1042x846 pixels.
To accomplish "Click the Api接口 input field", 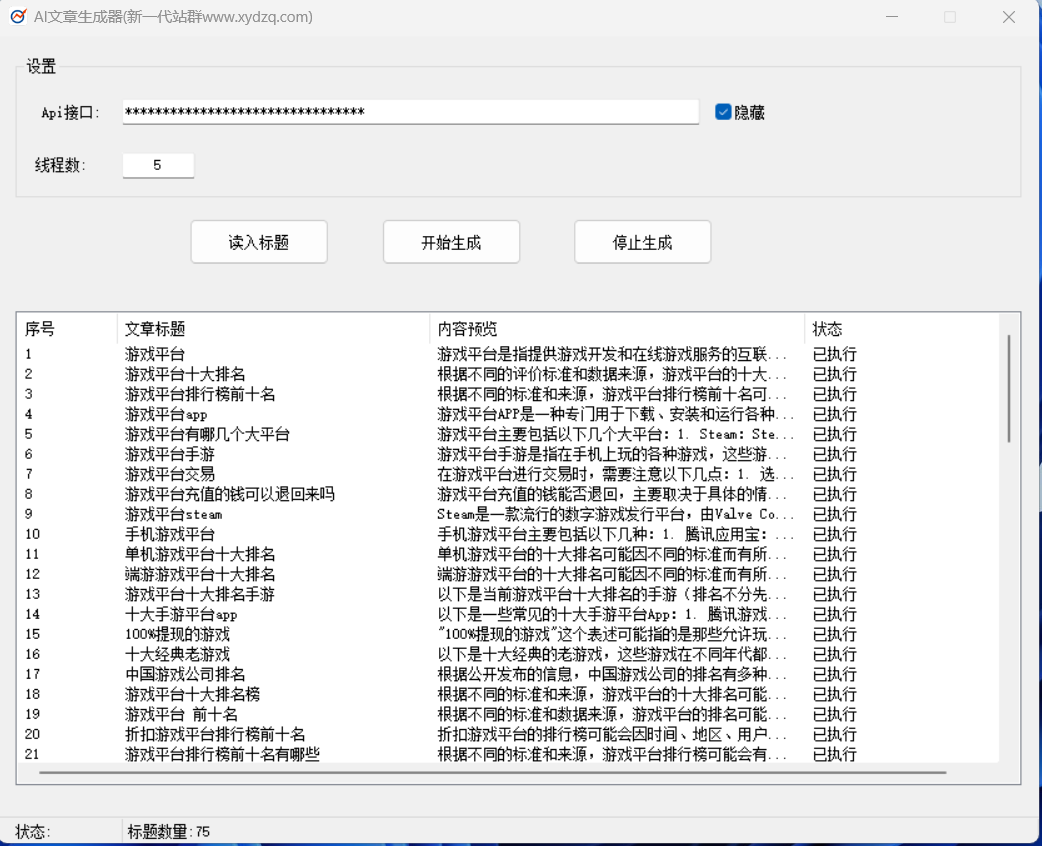I will [410, 112].
